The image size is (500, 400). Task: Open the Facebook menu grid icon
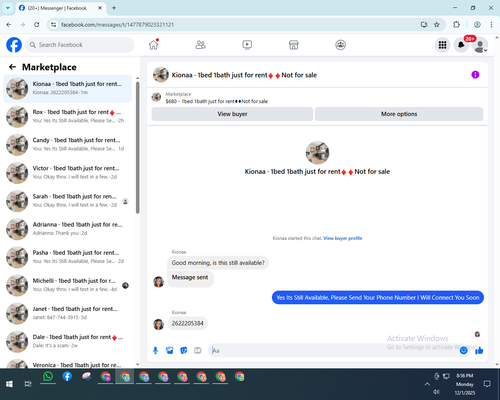coord(442,45)
